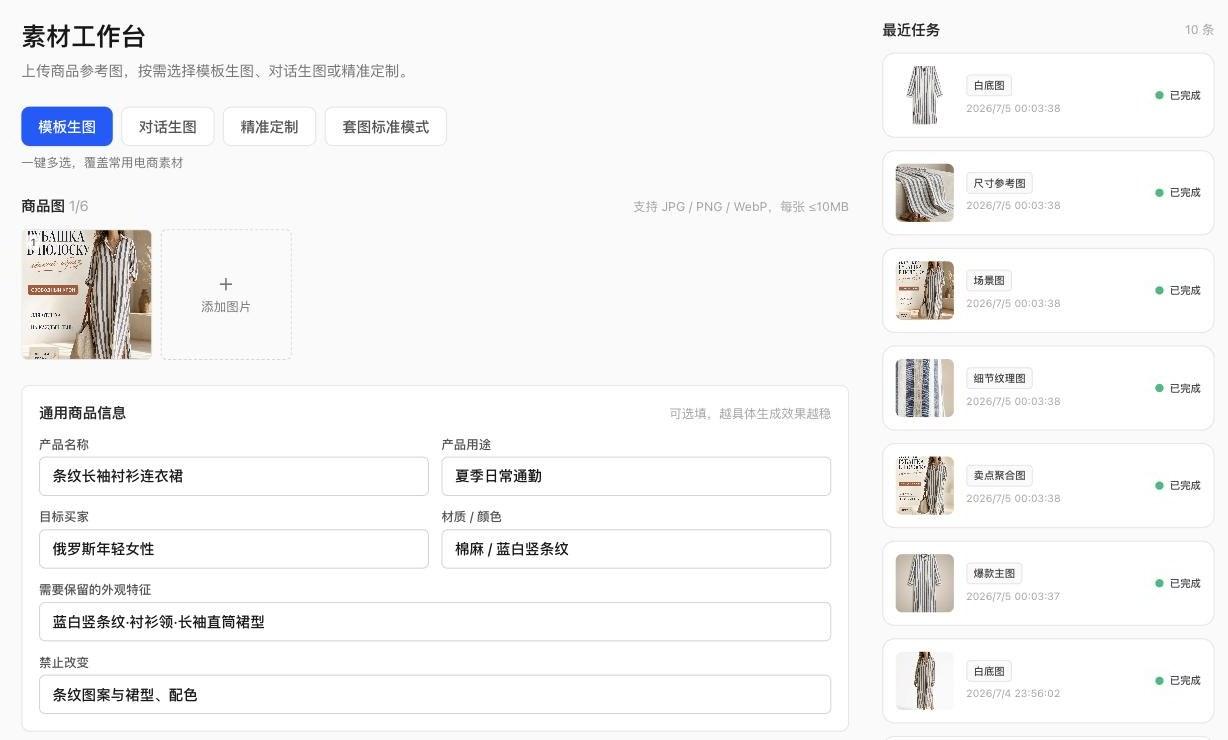Image resolution: width=1228 pixels, height=740 pixels.
Task: Open the 白底图 thumbnail dated 2026/7/5
Action: [925, 95]
